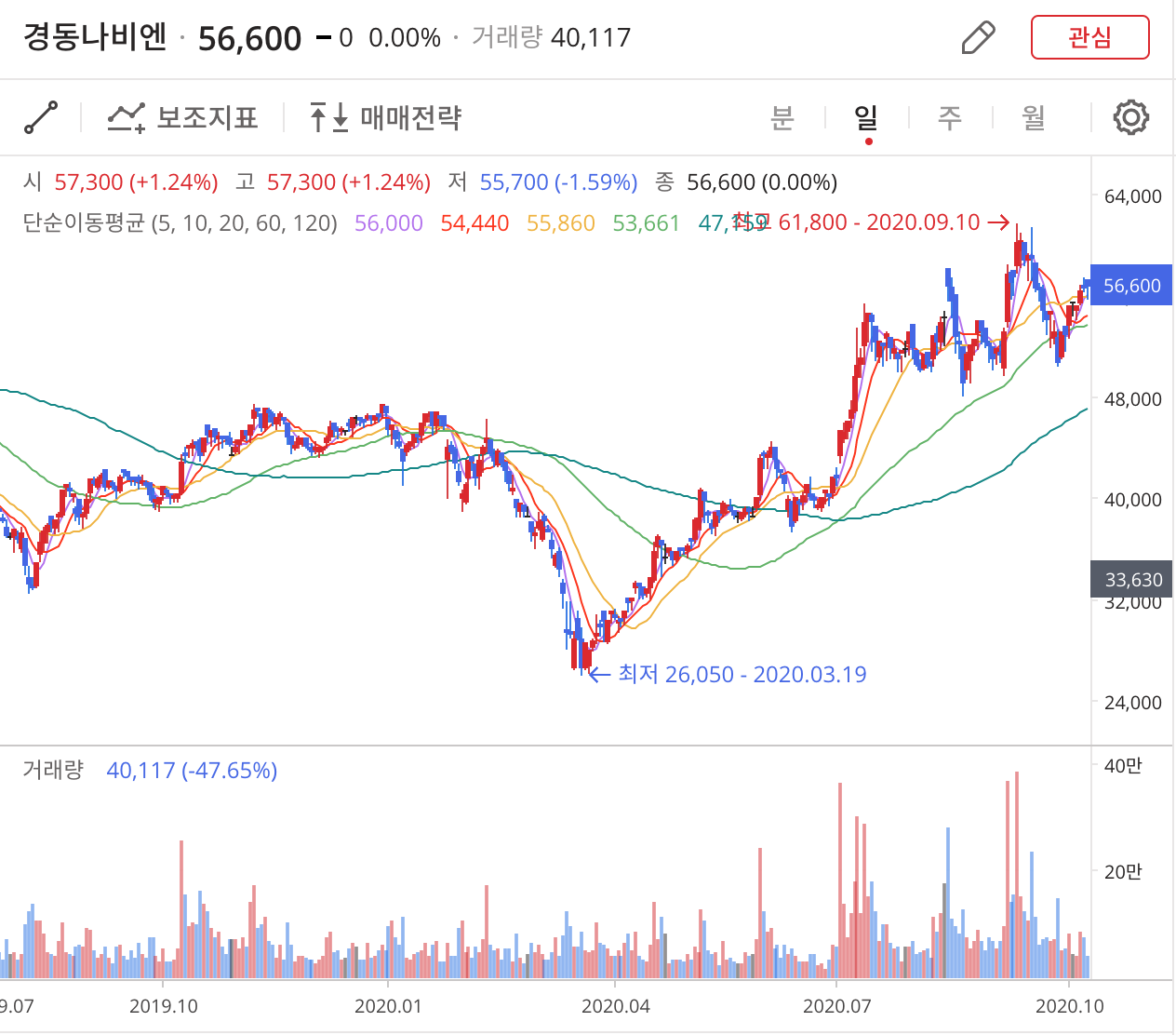The image size is (1176, 1035).
Task: Click the 2020.04 date axis label
Action: click(615, 1006)
